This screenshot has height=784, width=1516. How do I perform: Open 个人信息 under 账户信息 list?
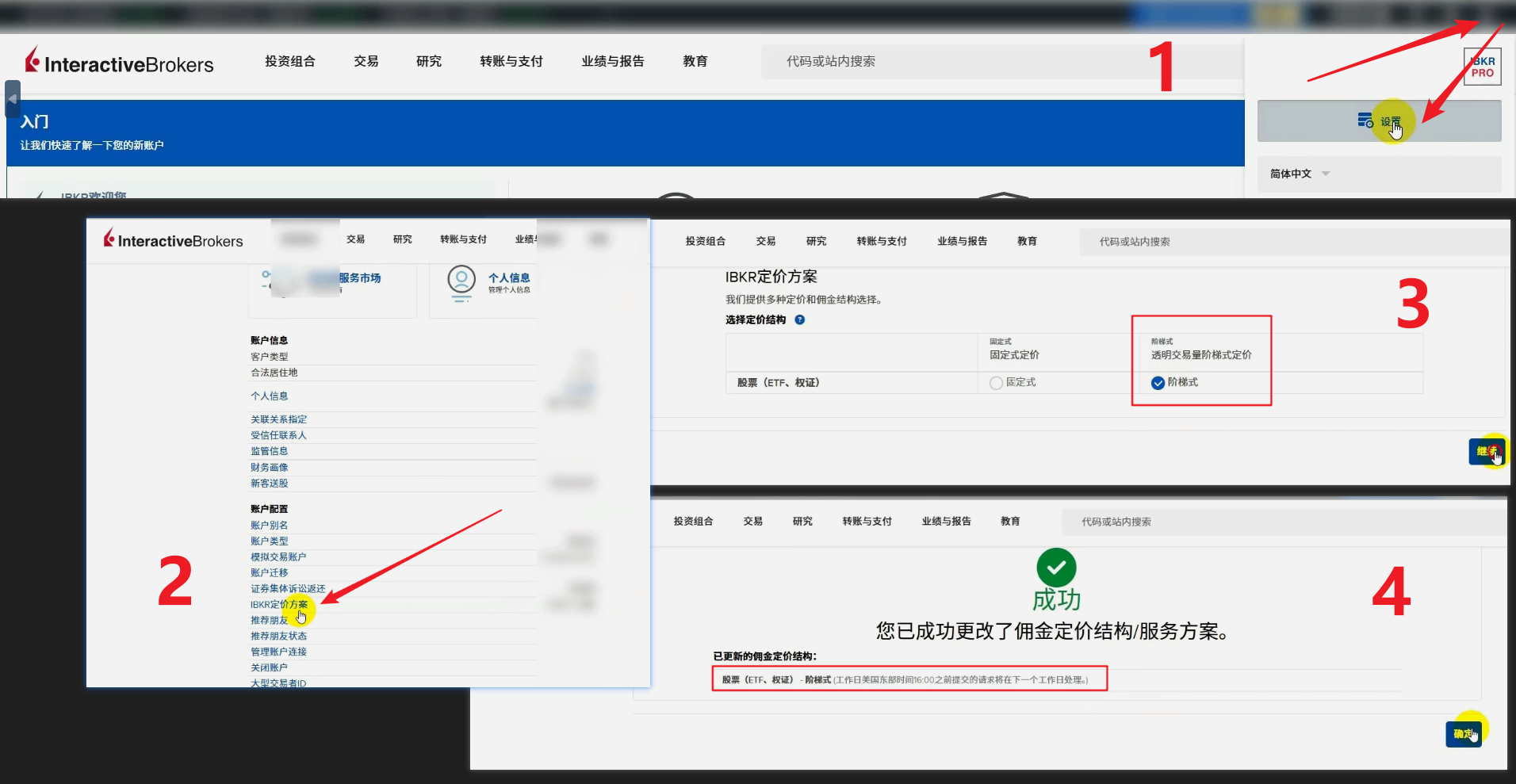coord(270,396)
